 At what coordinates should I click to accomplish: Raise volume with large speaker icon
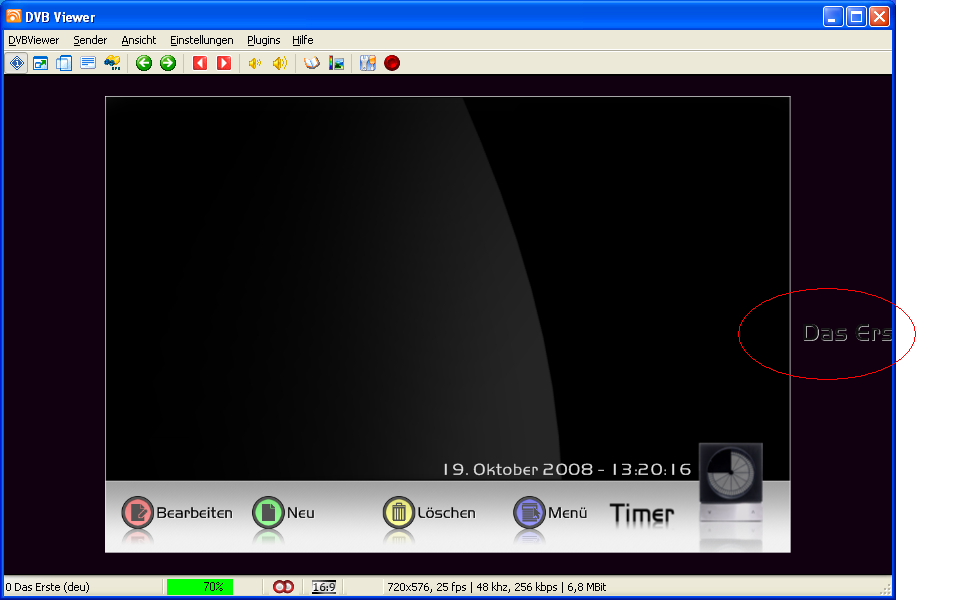[x=280, y=63]
